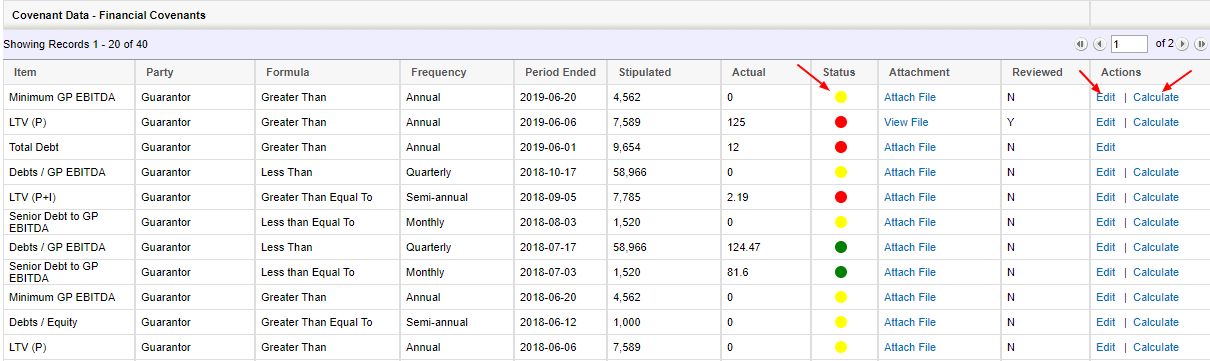Click red status dot for Total Debt row
The height and width of the screenshot is (361, 1210).
point(841,147)
